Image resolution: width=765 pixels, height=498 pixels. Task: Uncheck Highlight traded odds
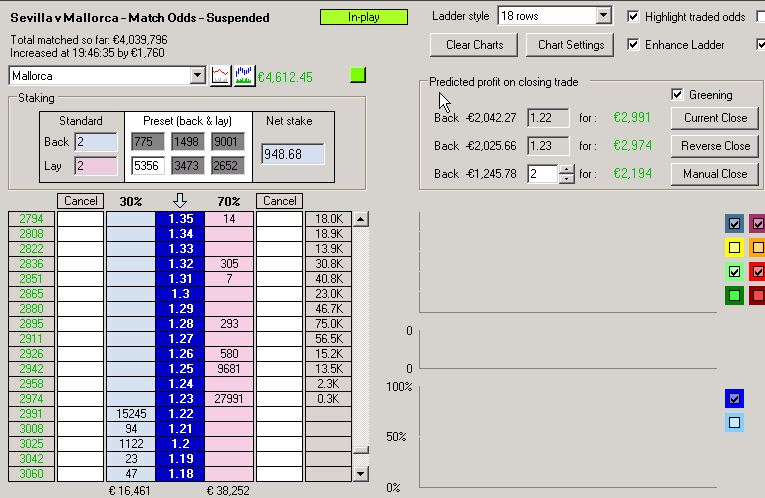click(633, 17)
